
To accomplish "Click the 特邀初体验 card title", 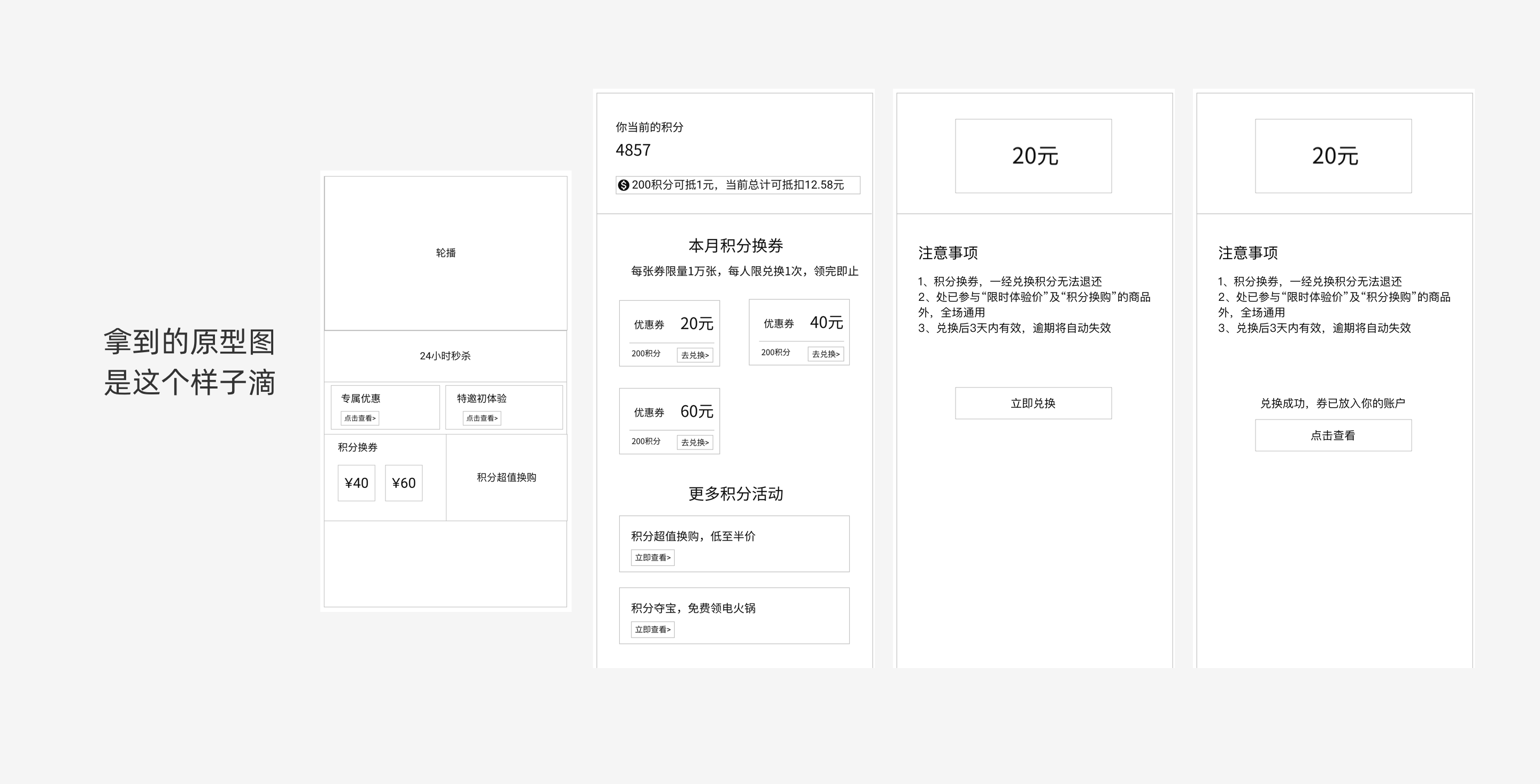I will click(x=482, y=399).
